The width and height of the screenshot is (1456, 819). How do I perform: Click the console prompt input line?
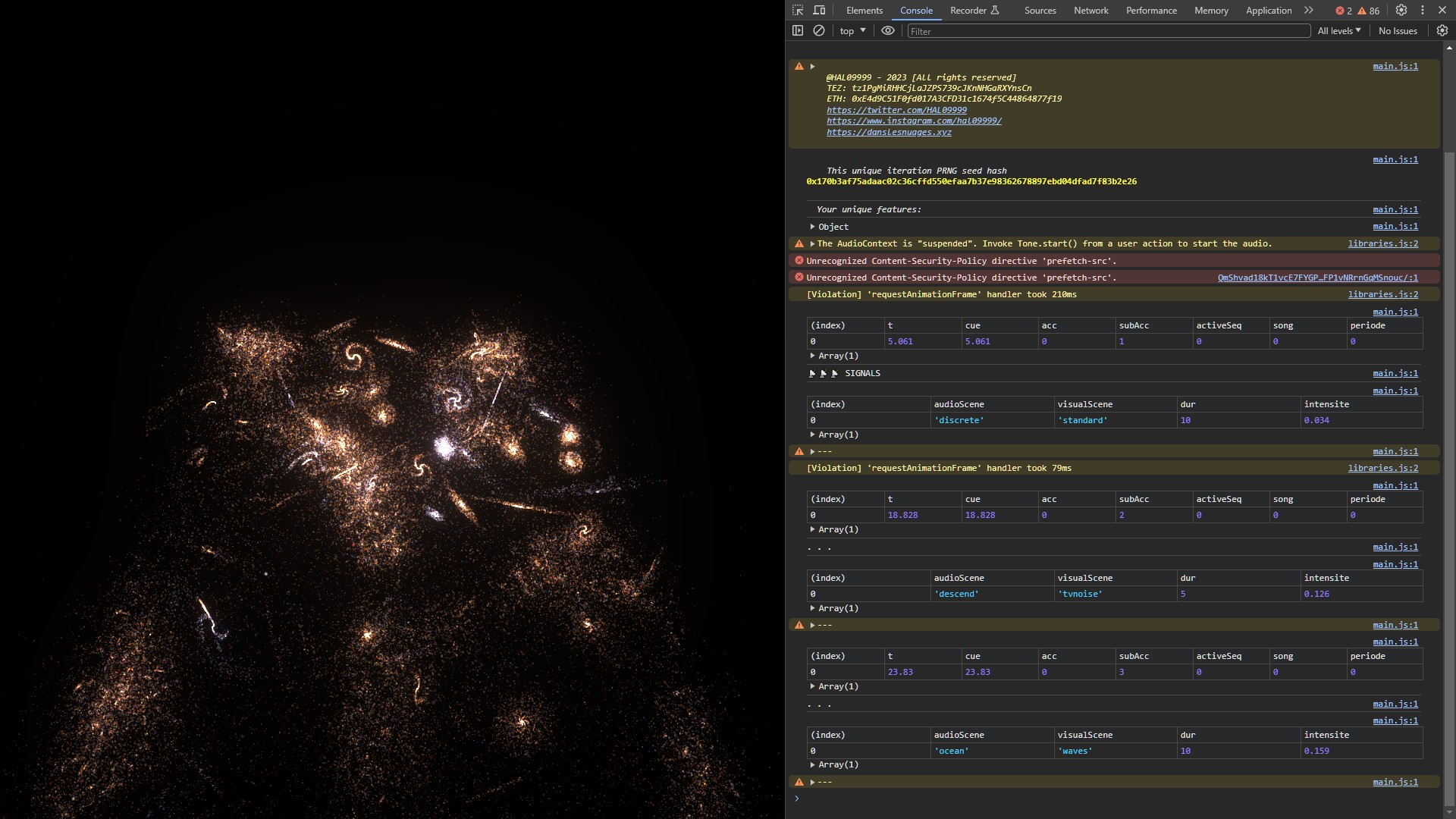pyautogui.click(x=1115, y=799)
